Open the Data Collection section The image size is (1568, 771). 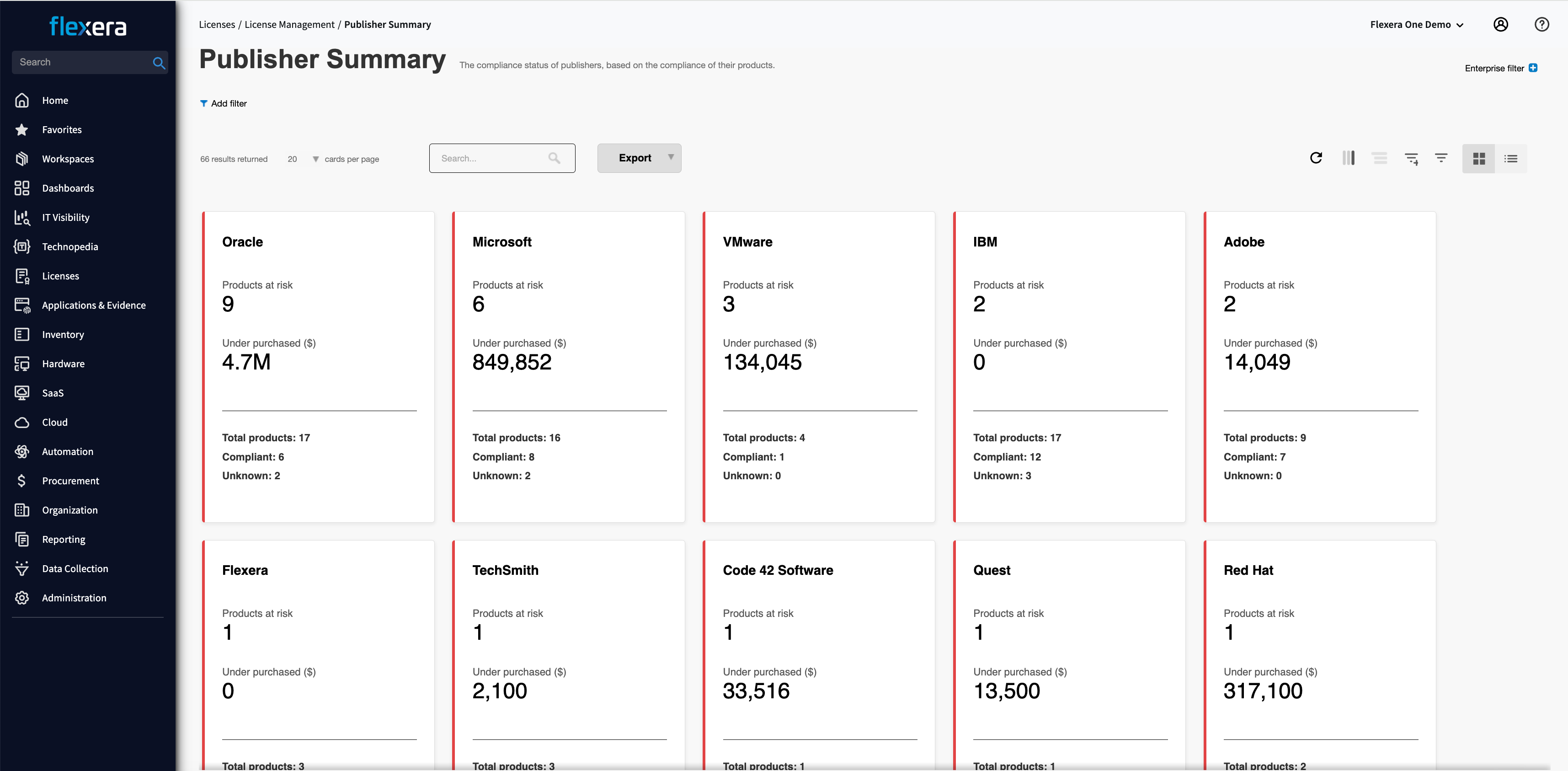pyautogui.click(x=75, y=568)
